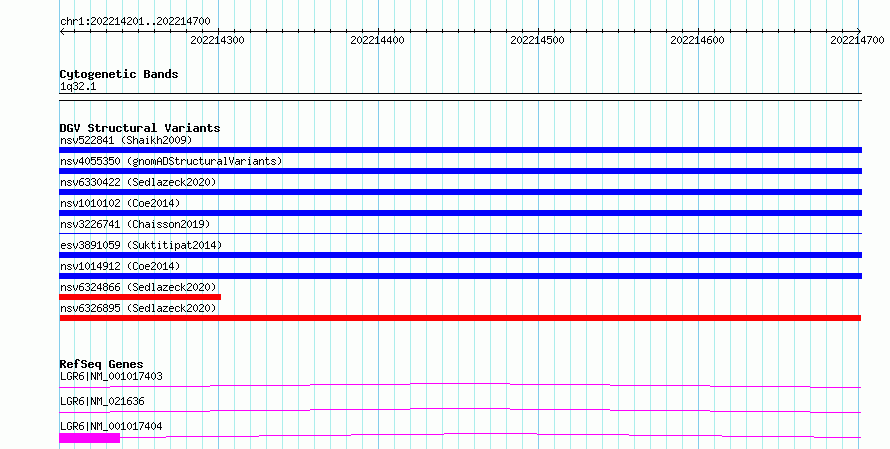Screen dimensions: 890x449
Task: Click the nsv3226741 (Chaisson2019) label
Action: (x=135, y=224)
